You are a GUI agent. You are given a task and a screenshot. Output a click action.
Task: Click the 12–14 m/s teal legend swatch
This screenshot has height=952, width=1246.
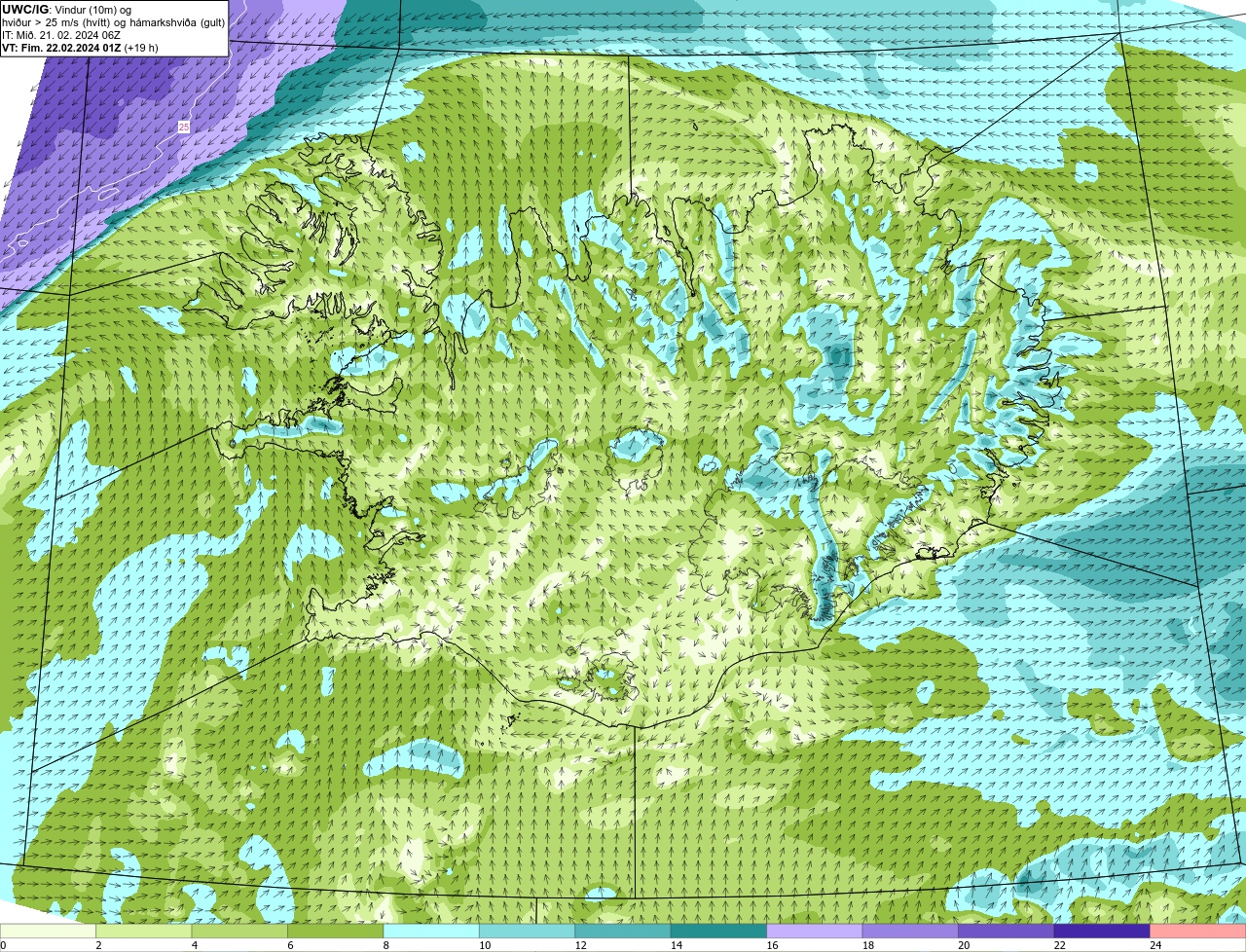624,931
